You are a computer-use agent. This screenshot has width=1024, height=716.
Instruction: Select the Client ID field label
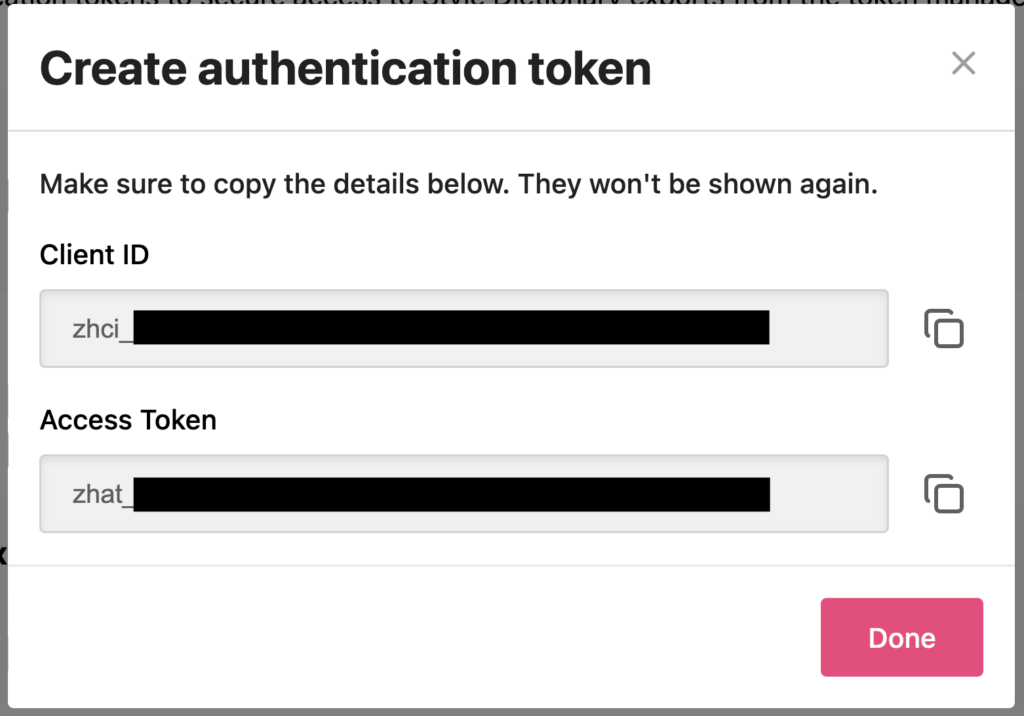coord(95,255)
